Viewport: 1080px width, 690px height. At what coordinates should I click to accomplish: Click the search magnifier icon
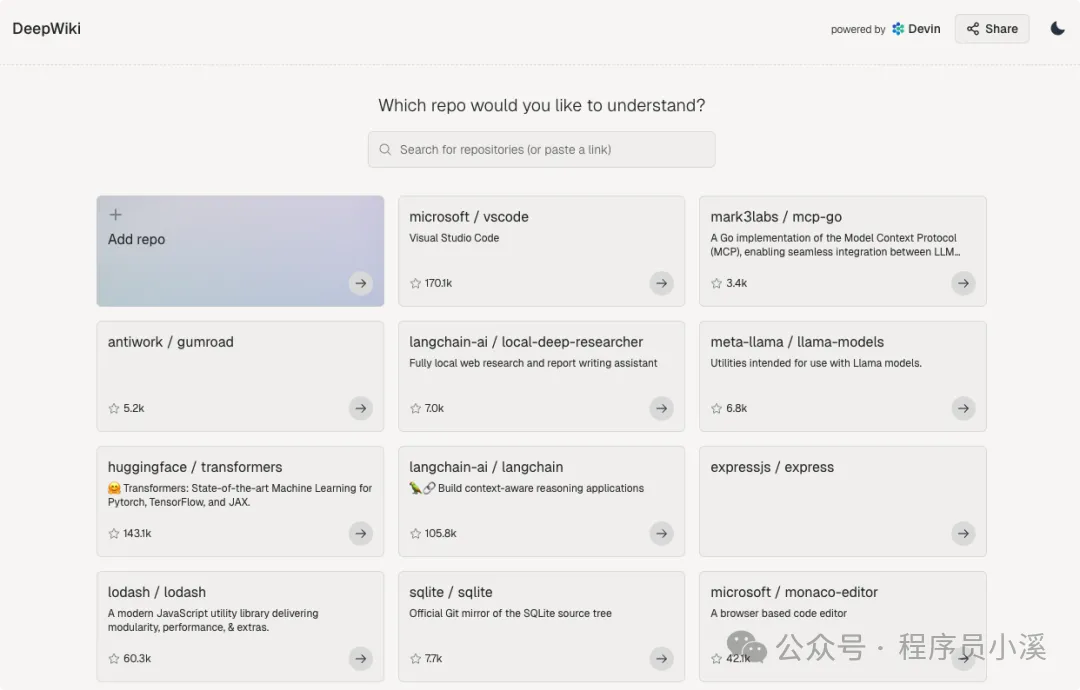coord(386,149)
